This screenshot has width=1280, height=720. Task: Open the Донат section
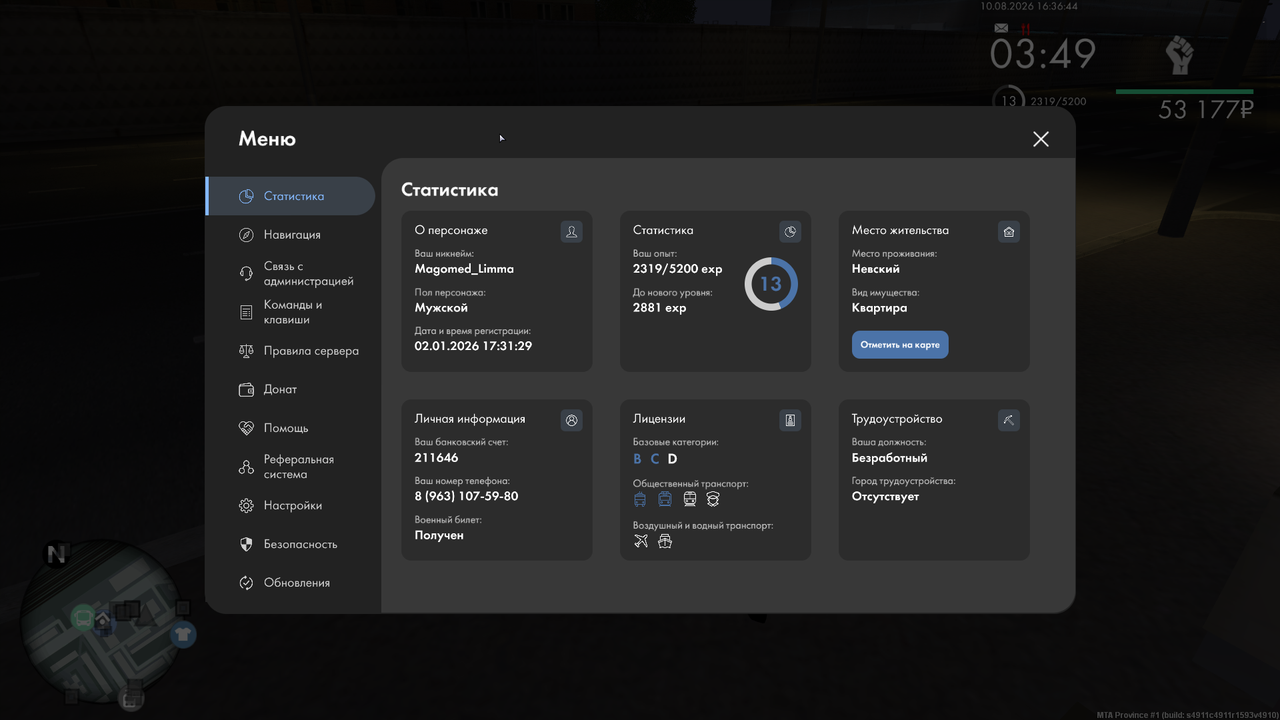(290, 390)
